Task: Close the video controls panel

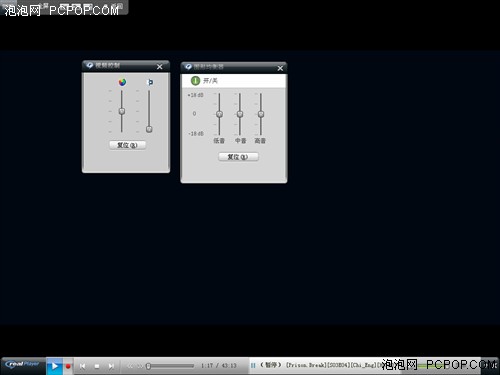Action: pyautogui.click(x=160, y=67)
